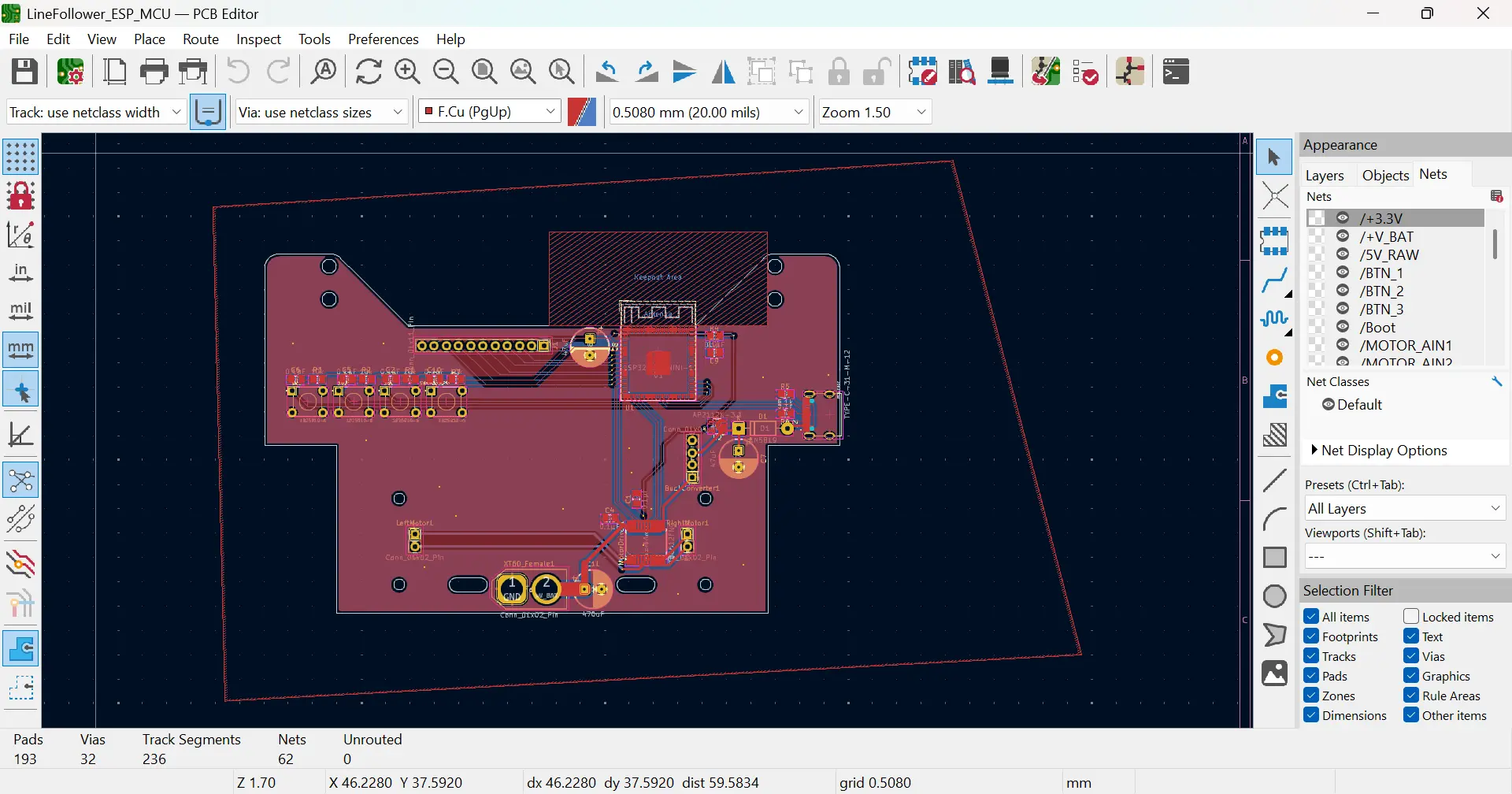Toggle visibility eye for /+V_BAT net

coord(1343,236)
